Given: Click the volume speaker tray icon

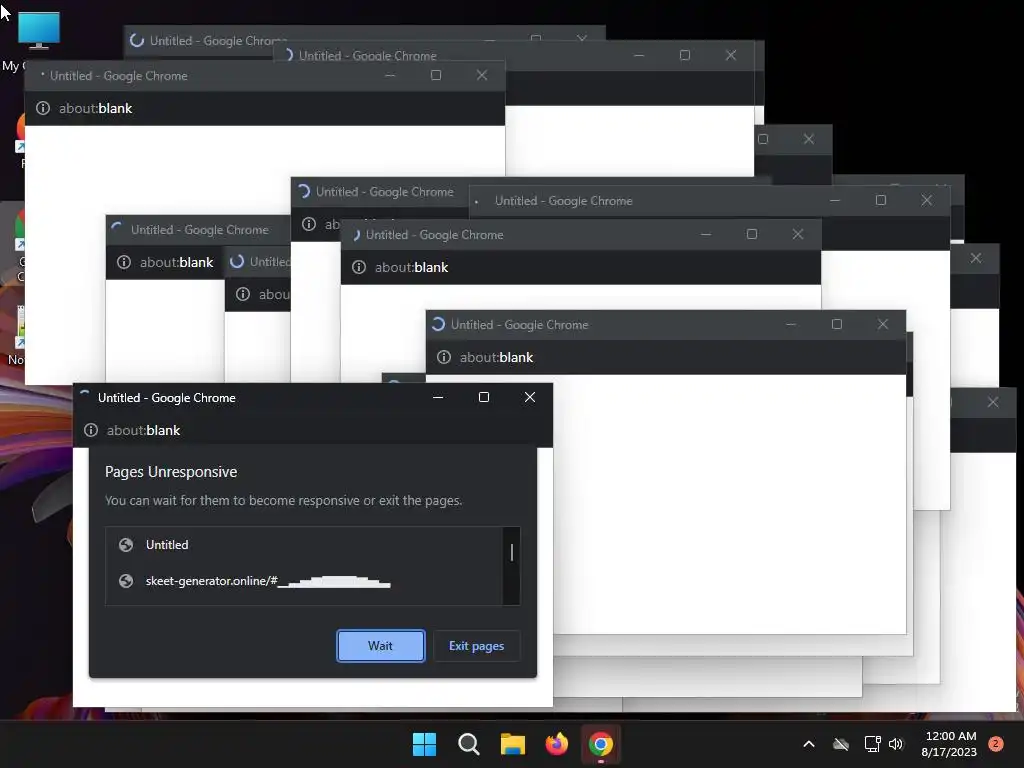Looking at the screenshot, I should click(896, 744).
